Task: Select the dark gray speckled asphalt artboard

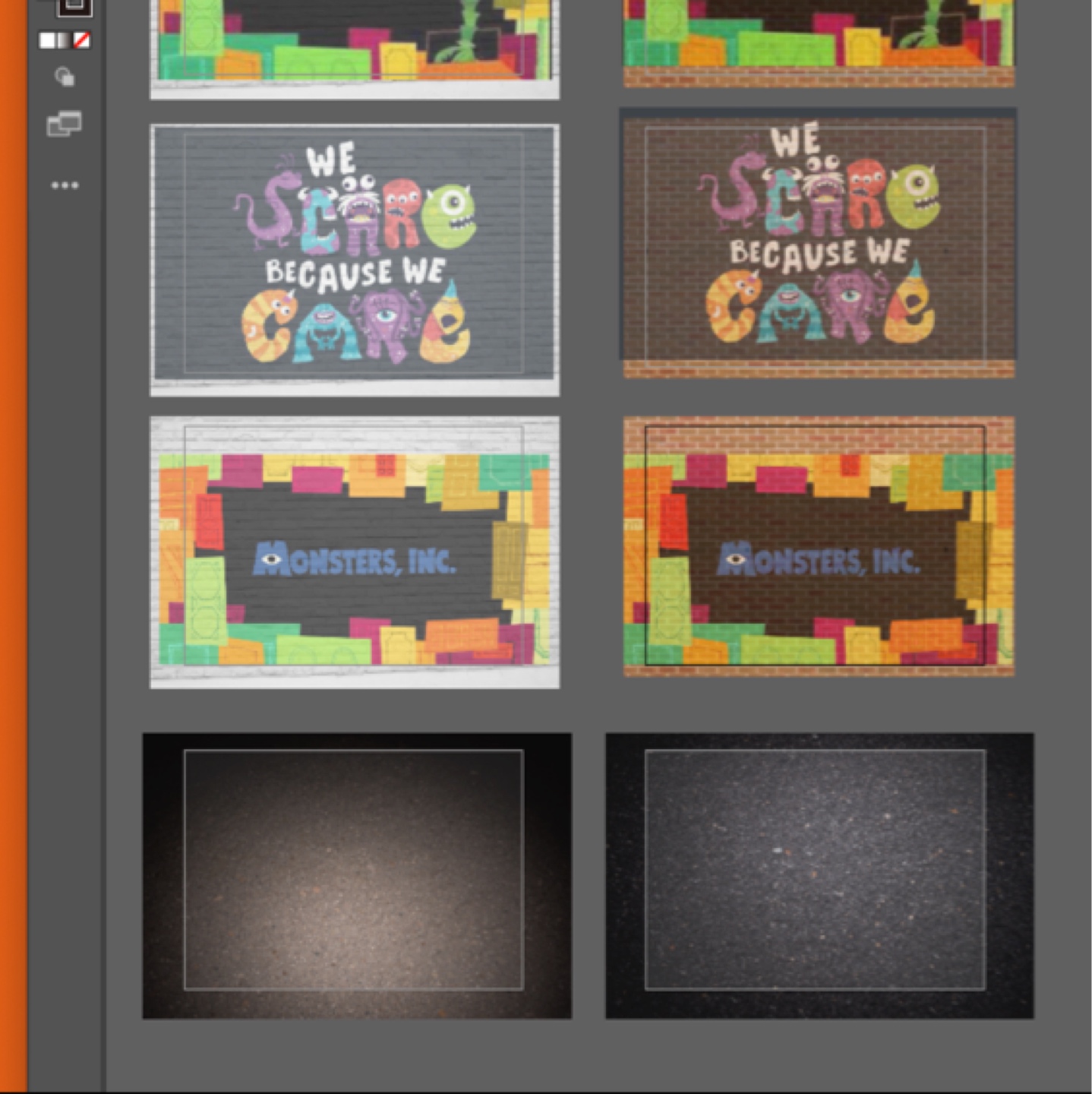Action: 819,875
